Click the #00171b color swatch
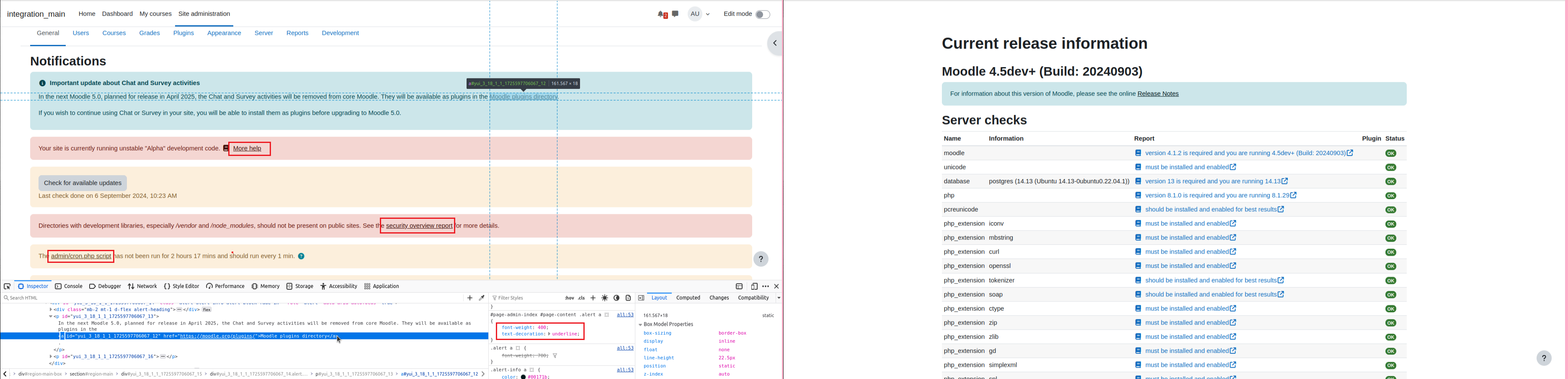The image size is (1568, 379). pos(524,377)
